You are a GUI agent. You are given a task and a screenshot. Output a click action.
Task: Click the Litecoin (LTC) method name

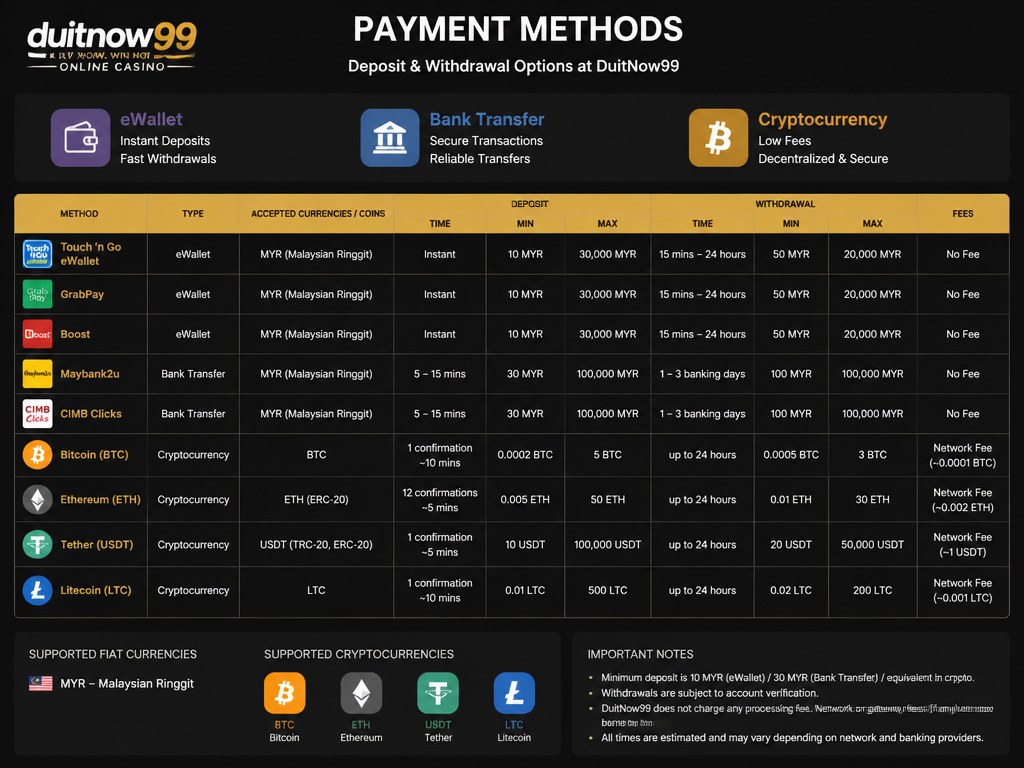tap(96, 590)
